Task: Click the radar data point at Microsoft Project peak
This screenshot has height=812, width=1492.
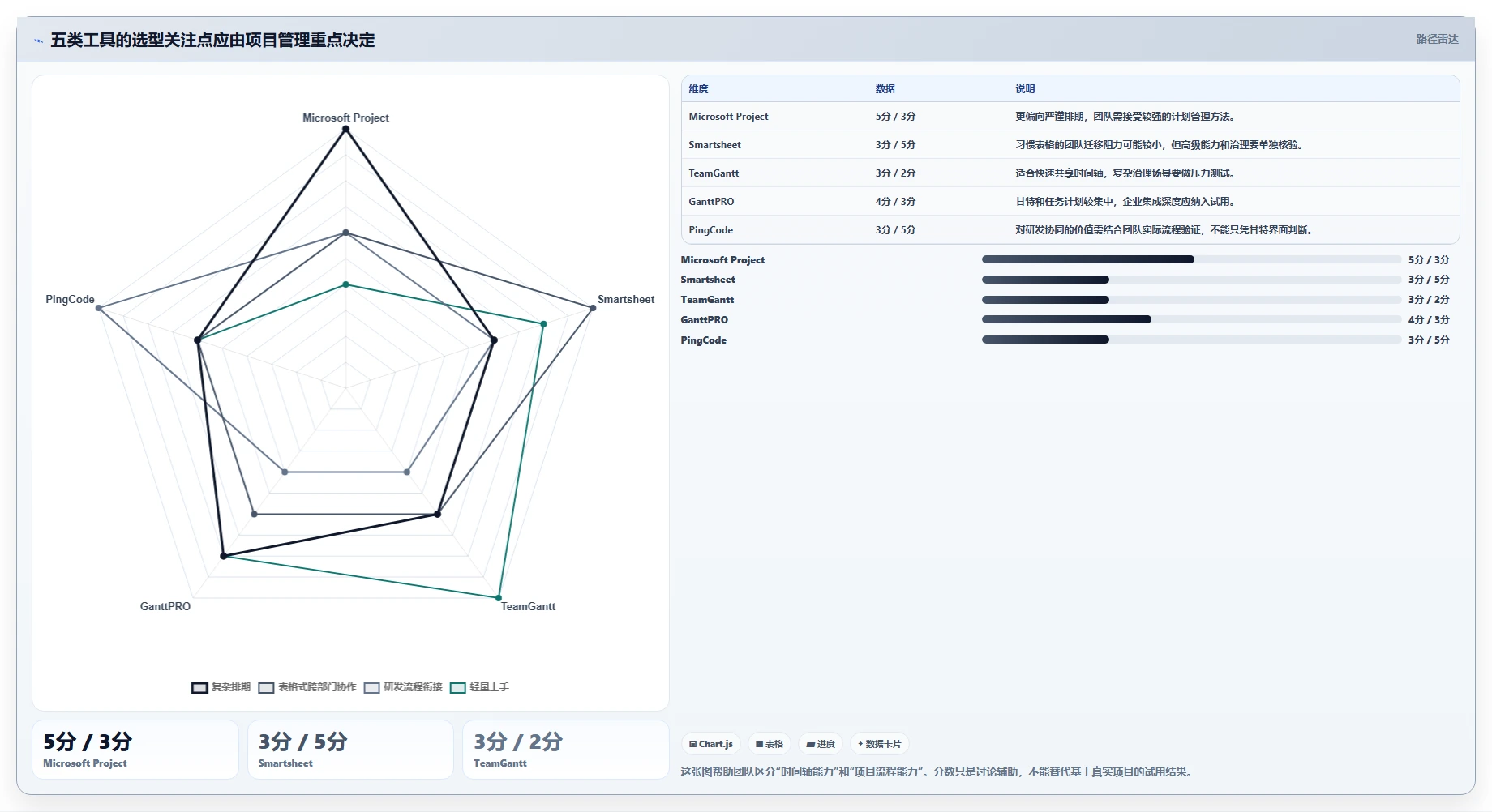Action: click(x=345, y=129)
